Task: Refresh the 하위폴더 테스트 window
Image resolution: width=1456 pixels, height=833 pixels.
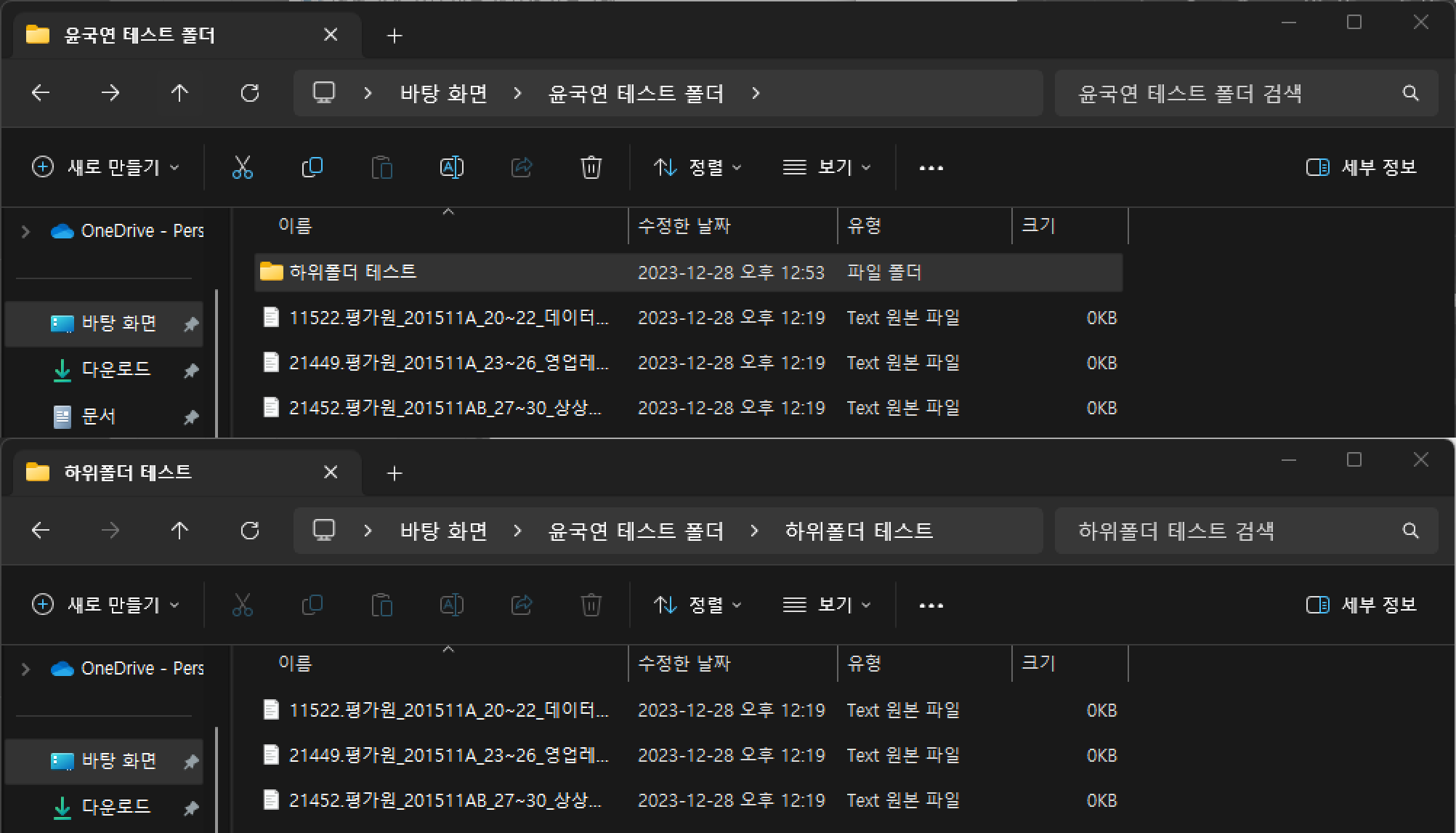Action: tap(249, 531)
